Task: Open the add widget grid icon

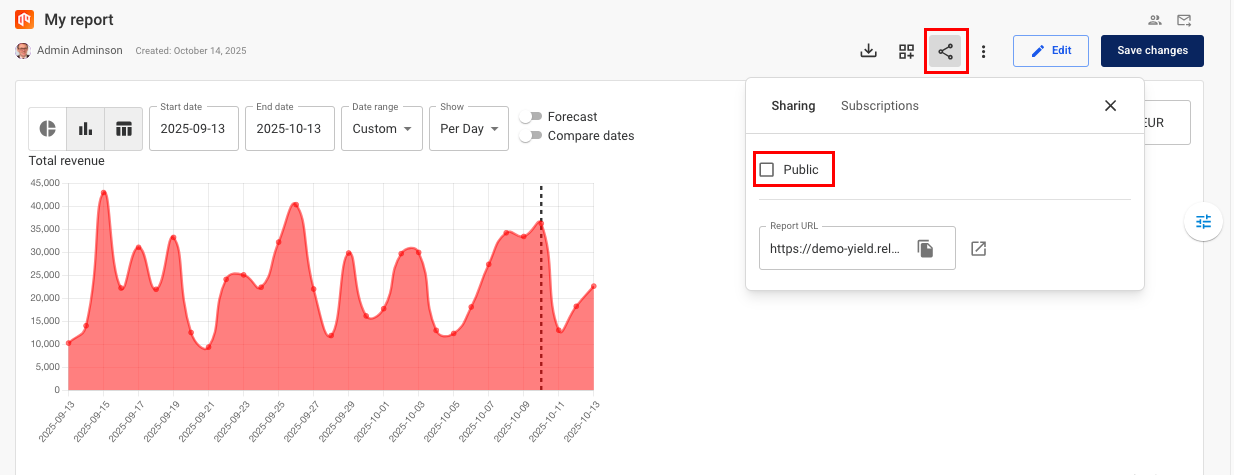Action: click(x=906, y=51)
